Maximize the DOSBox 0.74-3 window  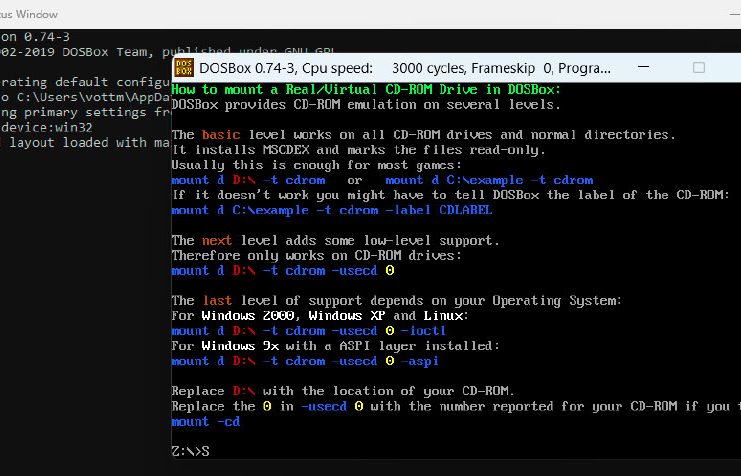[699, 67]
